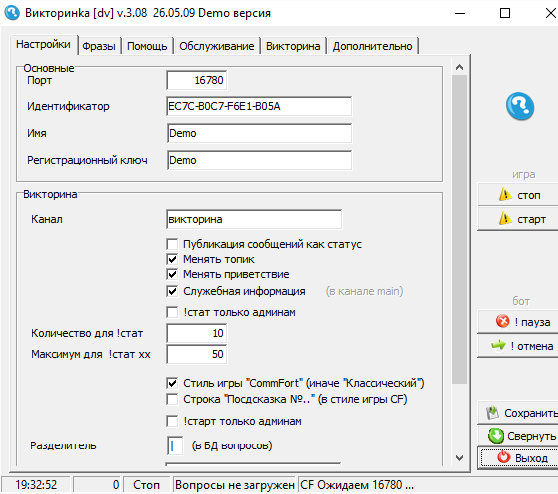The width and height of the screenshot is (558, 494).
Task: Click the ! отмена button
Action: (518, 346)
